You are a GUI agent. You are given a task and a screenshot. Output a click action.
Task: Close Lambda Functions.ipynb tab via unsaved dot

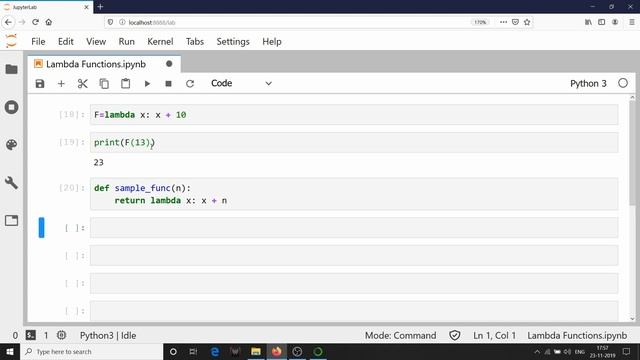(x=169, y=64)
